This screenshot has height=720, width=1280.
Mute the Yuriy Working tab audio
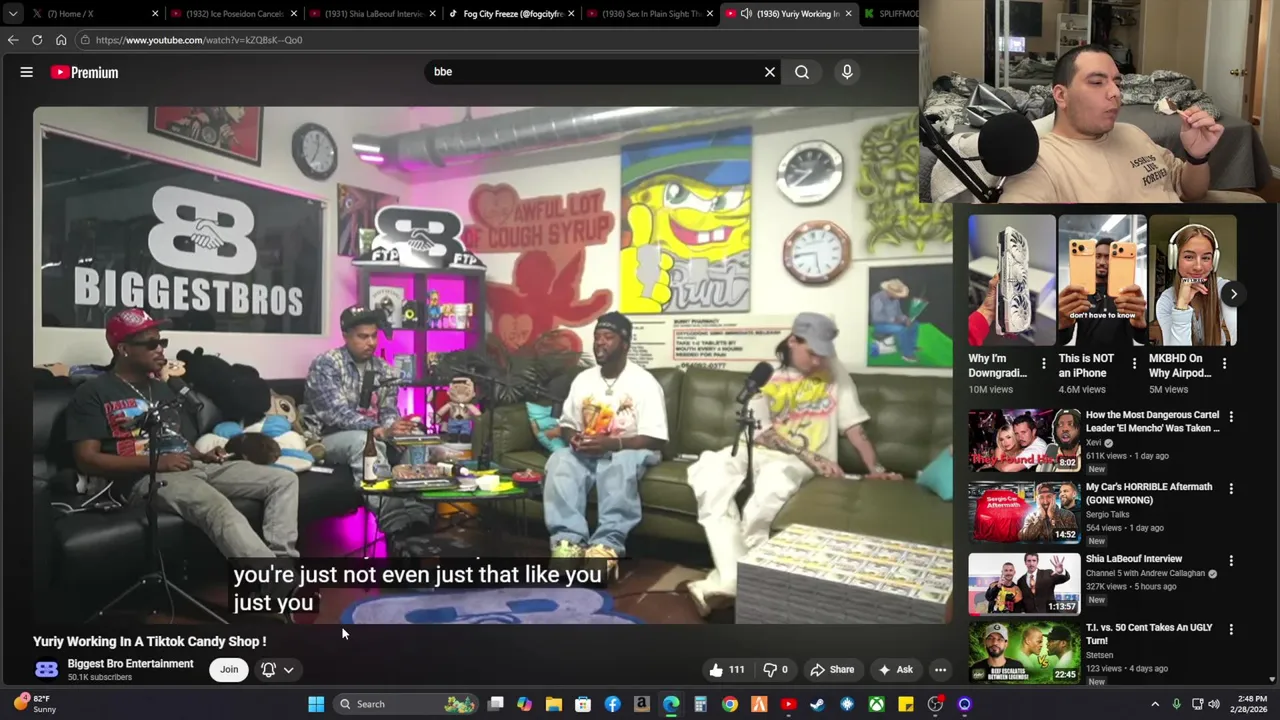746,14
